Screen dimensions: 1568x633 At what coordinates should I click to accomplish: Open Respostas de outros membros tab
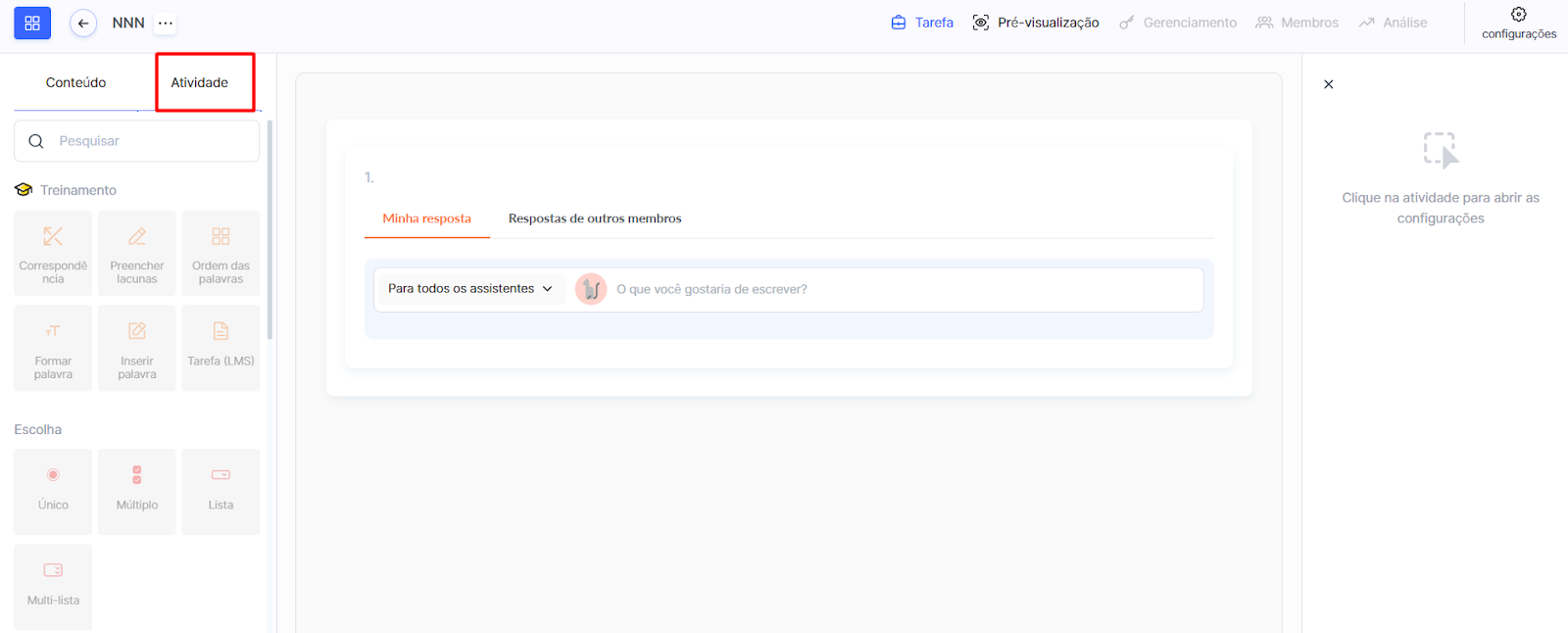point(594,219)
